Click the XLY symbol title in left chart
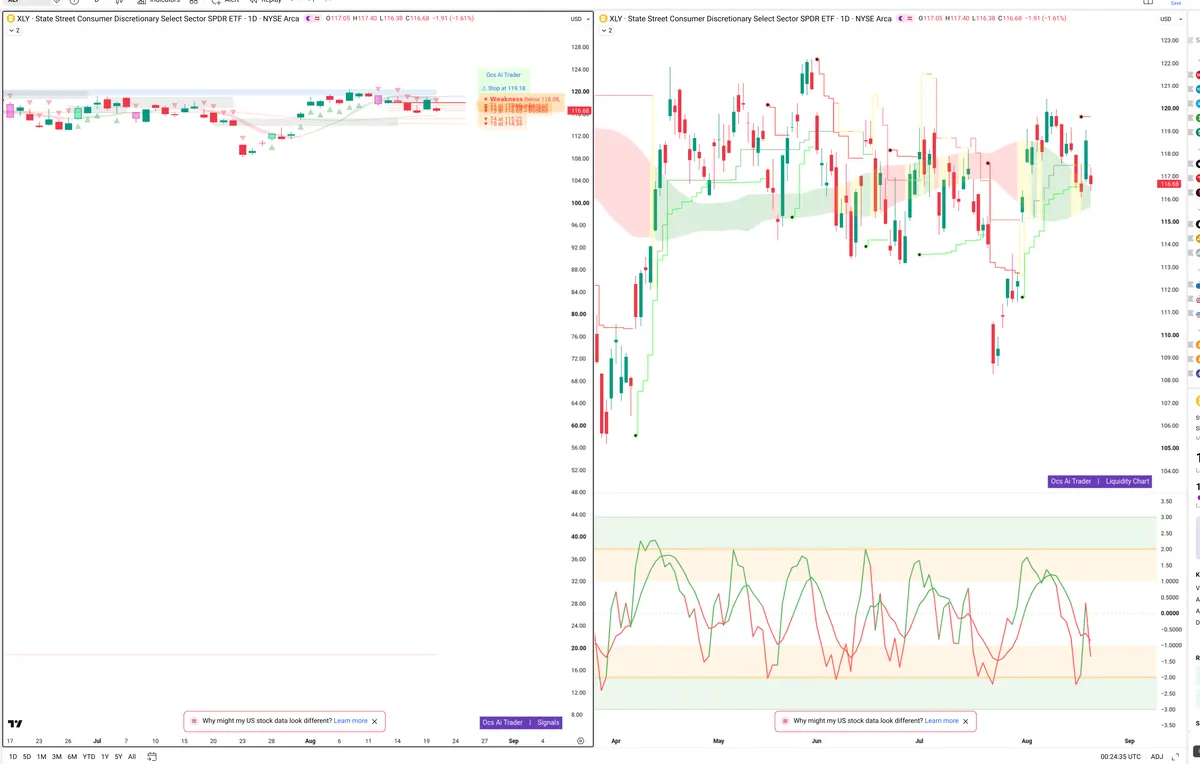This screenshot has height=764, width=1200. (x=158, y=19)
